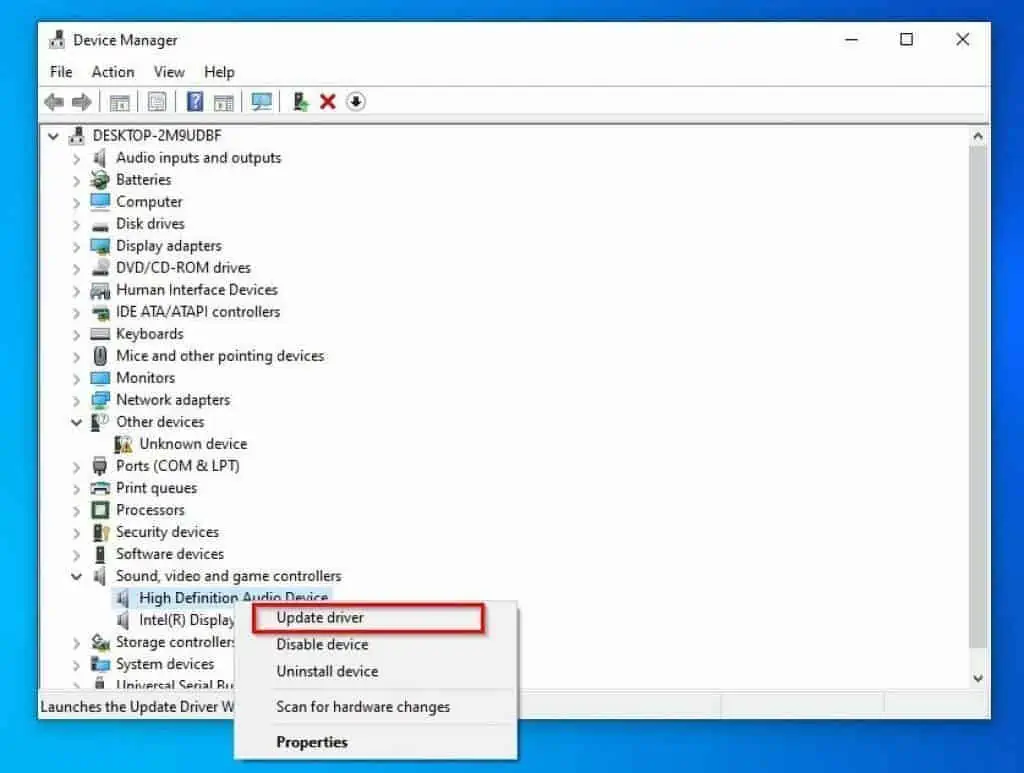
Task: Click the vertical scrollbar up arrow
Action: pyautogui.click(x=978, y=134)
